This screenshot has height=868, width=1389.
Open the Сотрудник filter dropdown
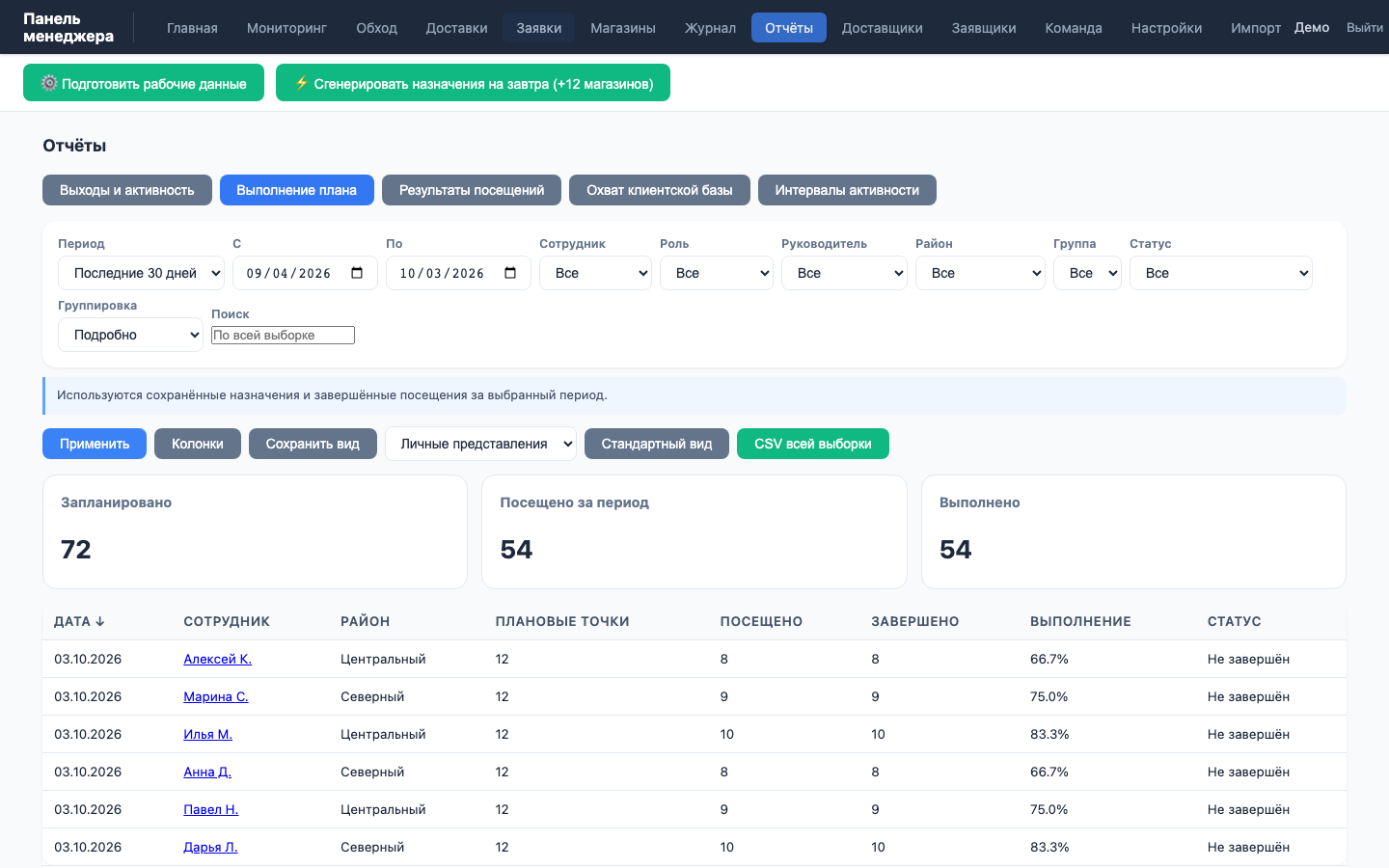tap(595, 273)
